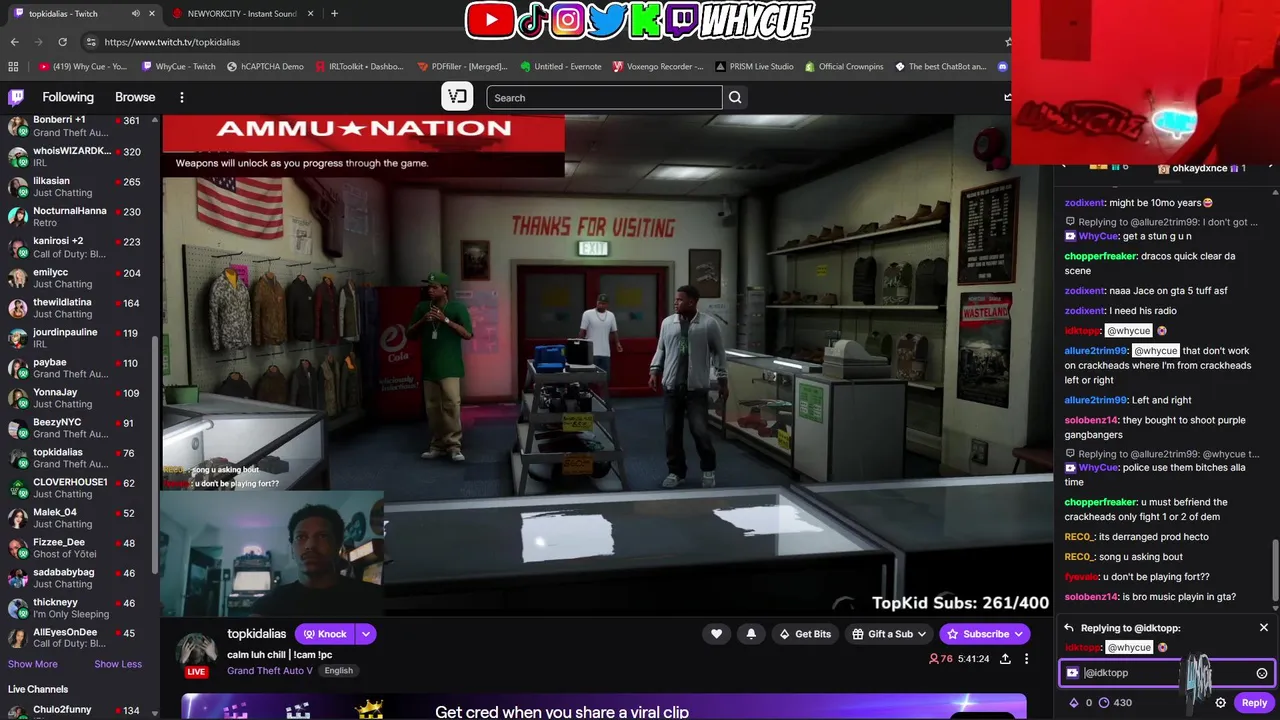The image size is (1280, 720).
Task: Toggle notifications bell for topkidalias
Action: 751,634
